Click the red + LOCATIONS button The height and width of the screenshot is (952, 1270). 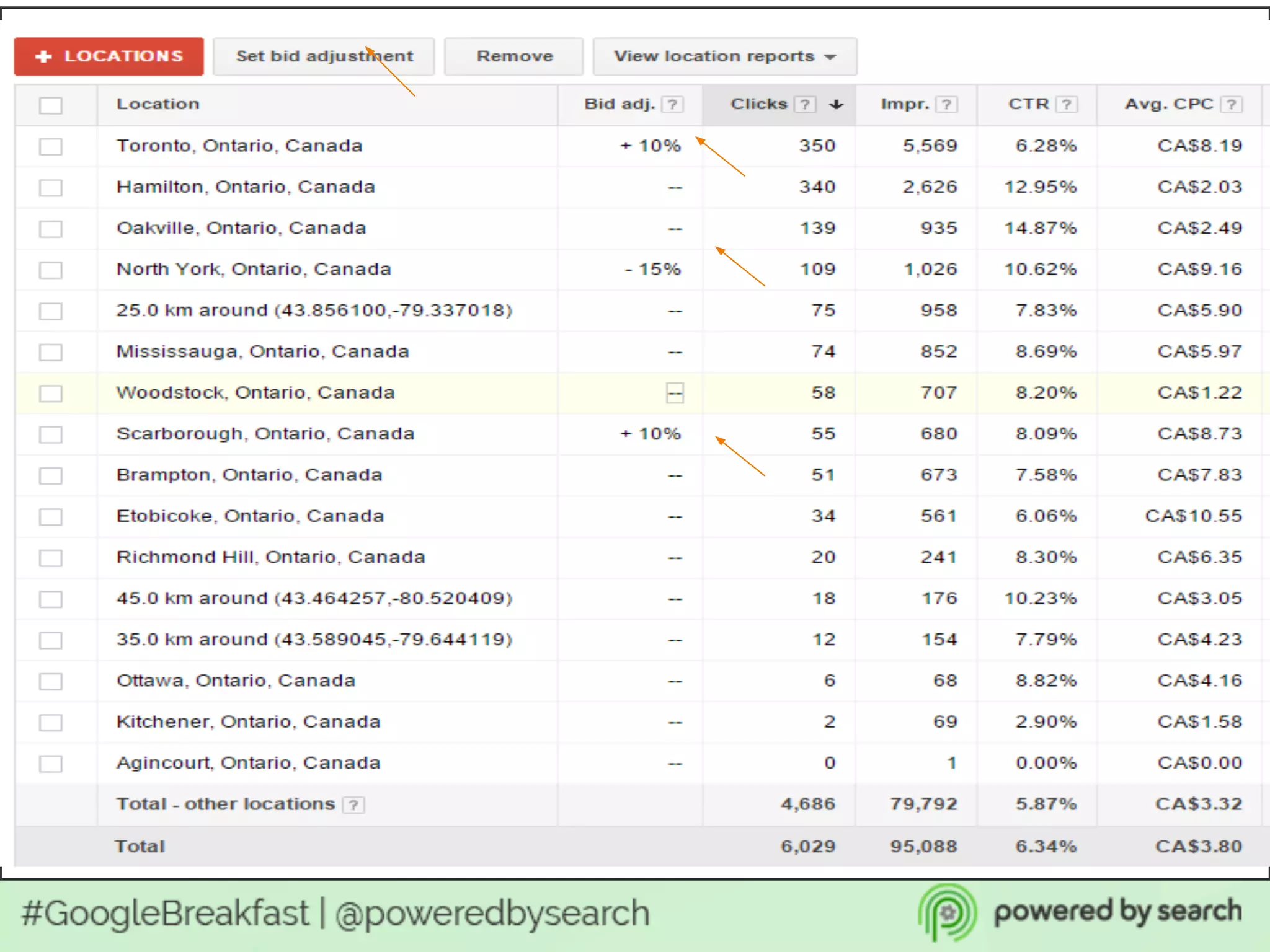[x=109, y=56]
